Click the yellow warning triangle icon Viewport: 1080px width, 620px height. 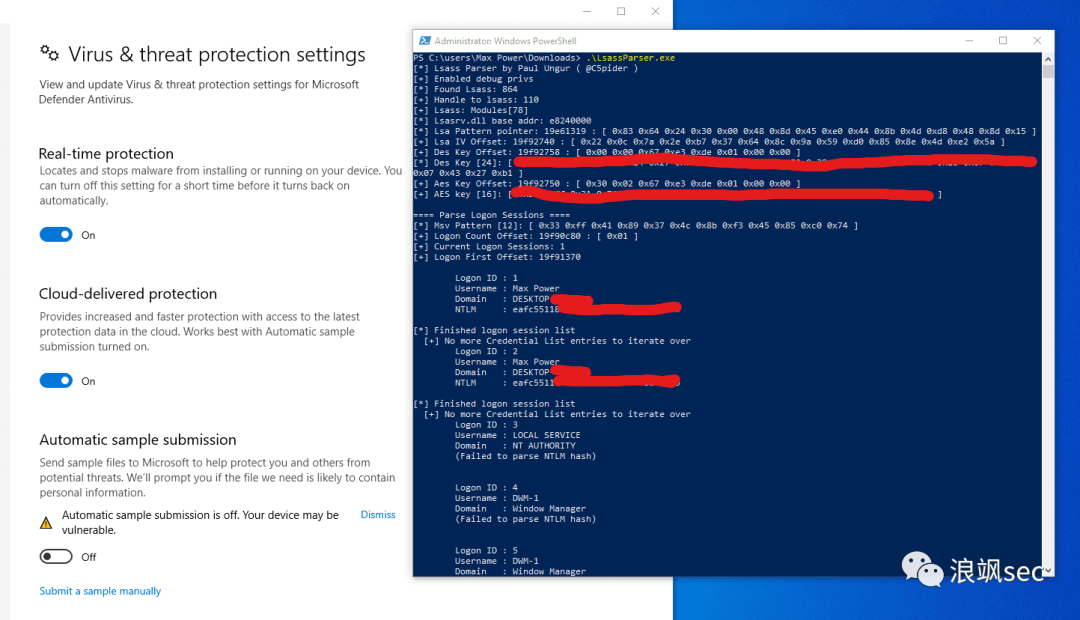click(46, 523)
